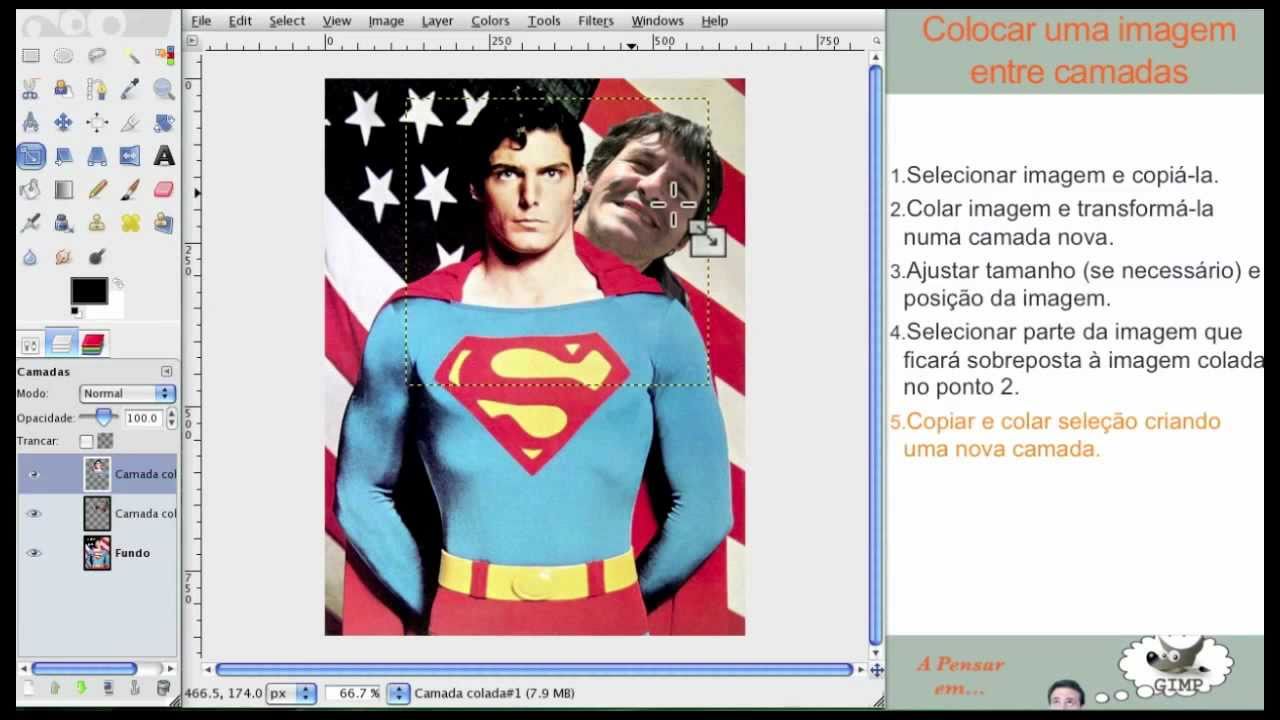Switch to the Layers dock tab
This screenshot has width=1280, height=720.
[62, 344]
